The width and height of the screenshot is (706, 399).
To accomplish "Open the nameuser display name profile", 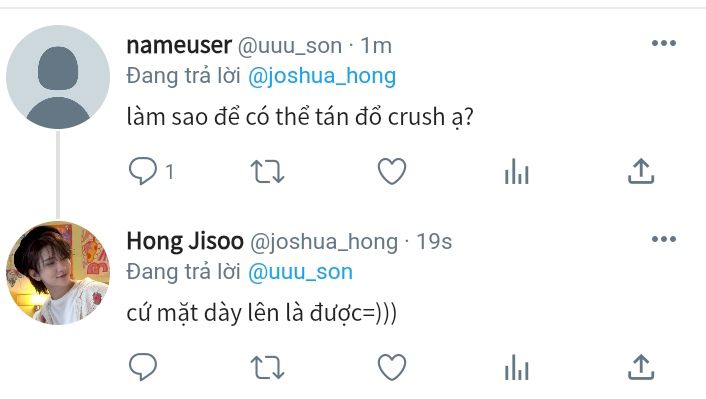I will [179, 45].
